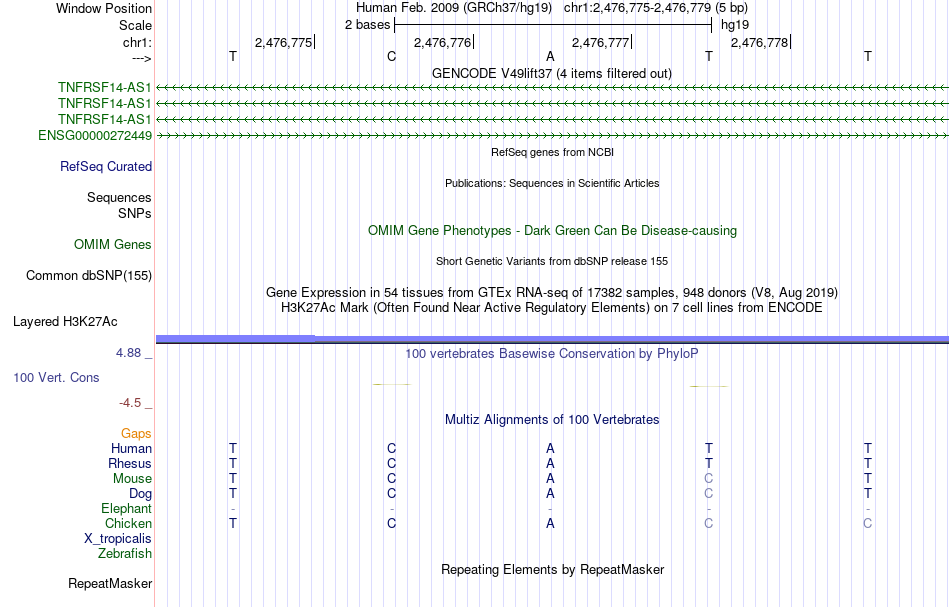Click the ---> sequence direction label
Screen dimensions: 950x607
141,58
